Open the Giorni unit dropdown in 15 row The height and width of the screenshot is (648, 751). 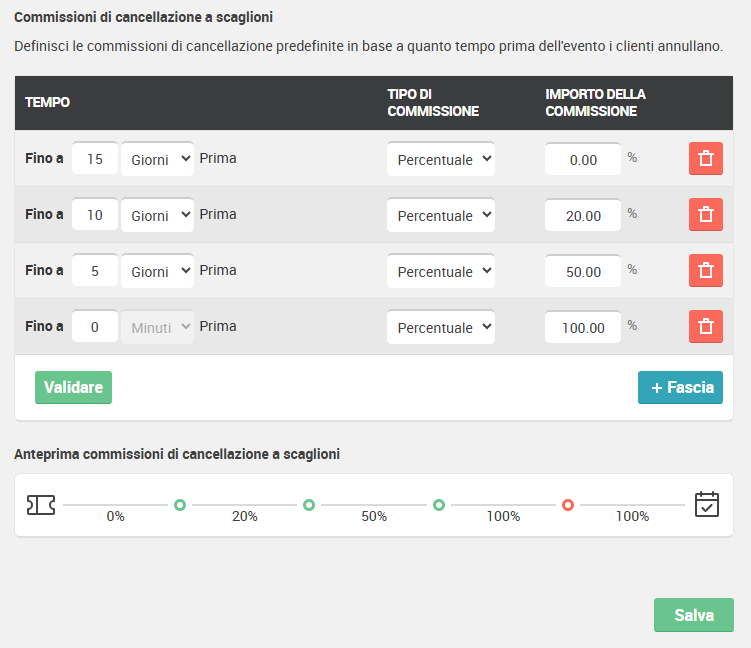tap(158, 159)
